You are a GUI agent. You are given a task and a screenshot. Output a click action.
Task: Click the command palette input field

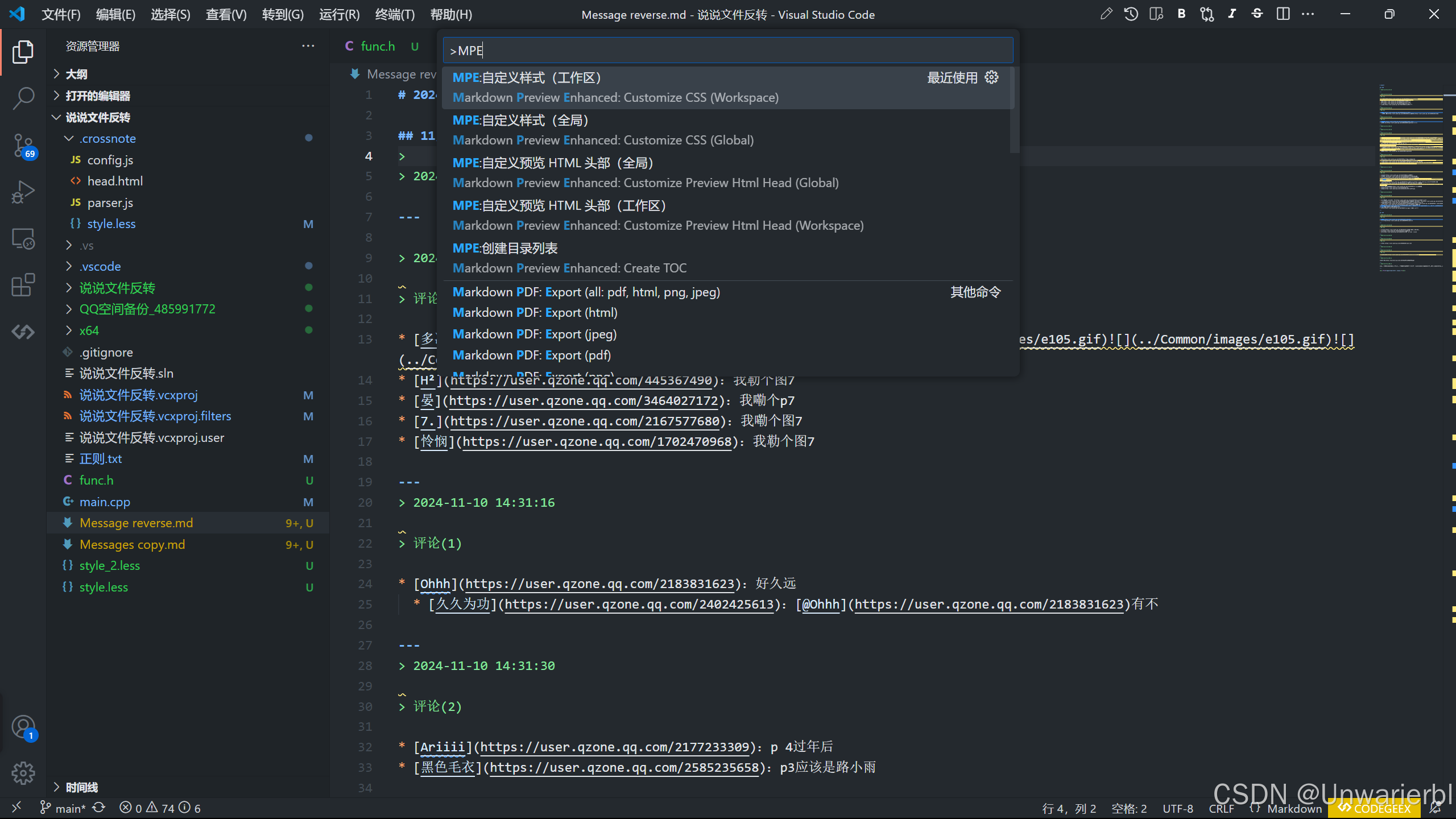click(728, 51)
